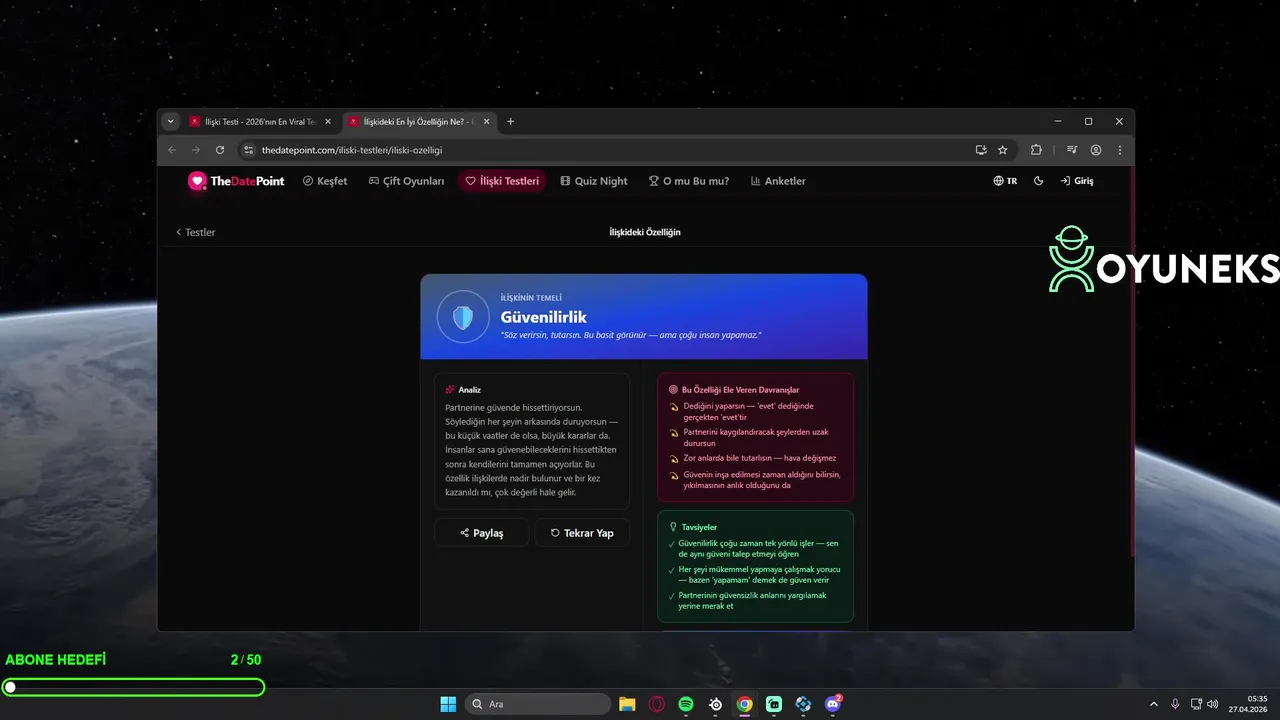Open the green app icon in taskbar
The image size is (1280, 720).
tap(774, 704)
